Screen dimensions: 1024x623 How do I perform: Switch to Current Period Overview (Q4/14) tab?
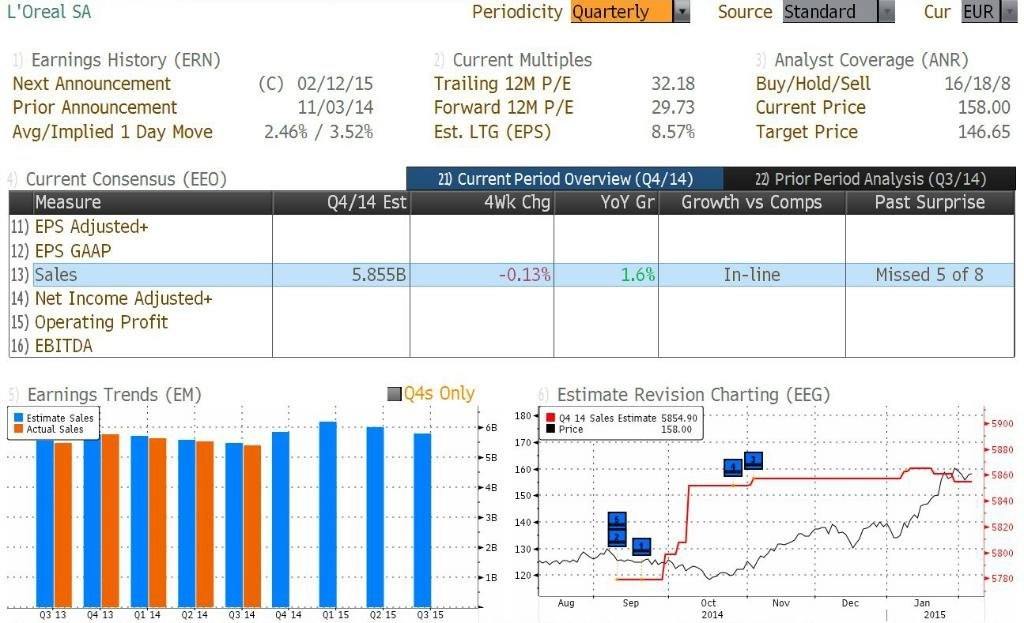click(565, 179)
